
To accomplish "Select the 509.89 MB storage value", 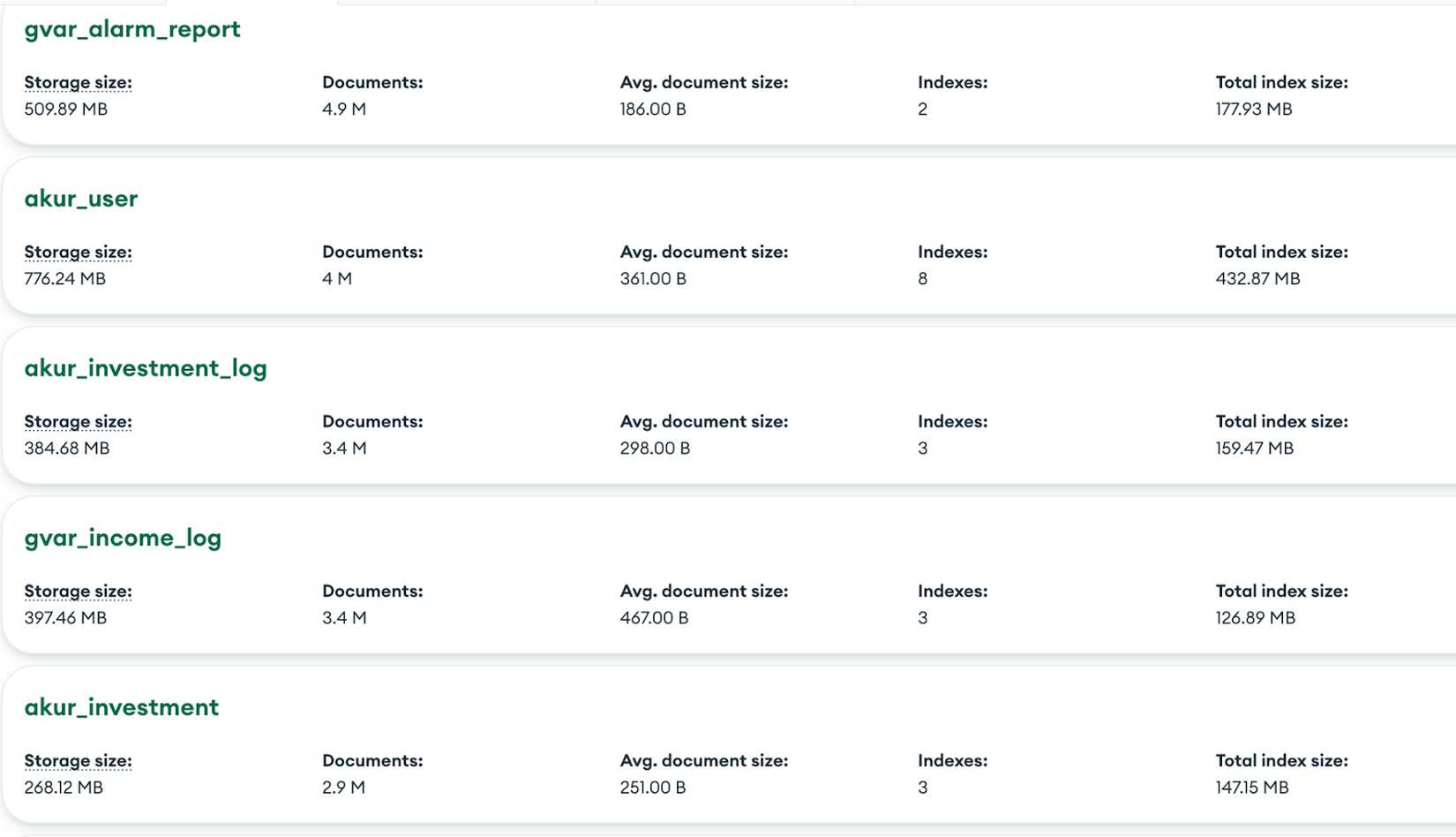I will click(x=66, y=109).
